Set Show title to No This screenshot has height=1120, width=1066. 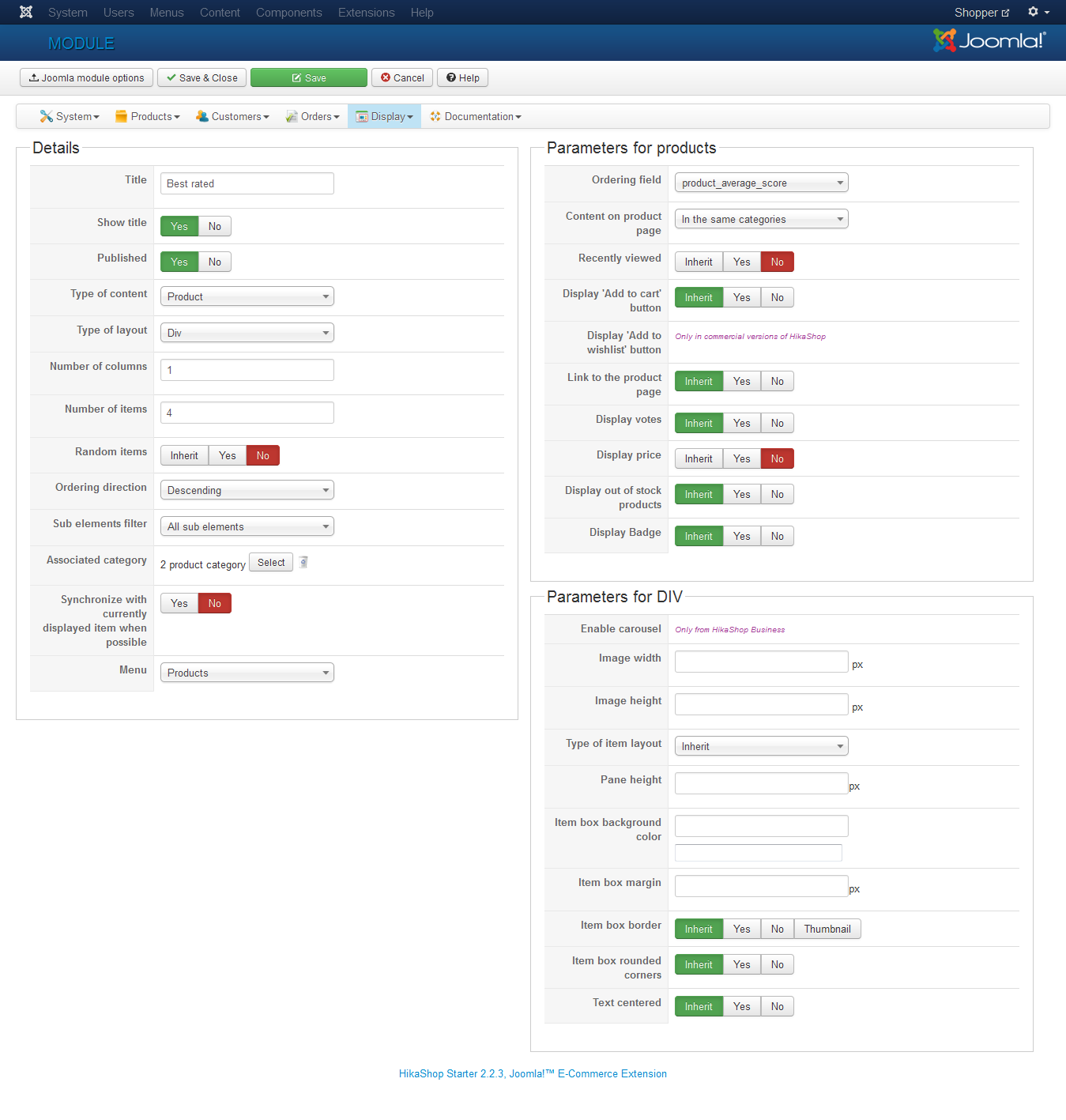click(215, 226)
